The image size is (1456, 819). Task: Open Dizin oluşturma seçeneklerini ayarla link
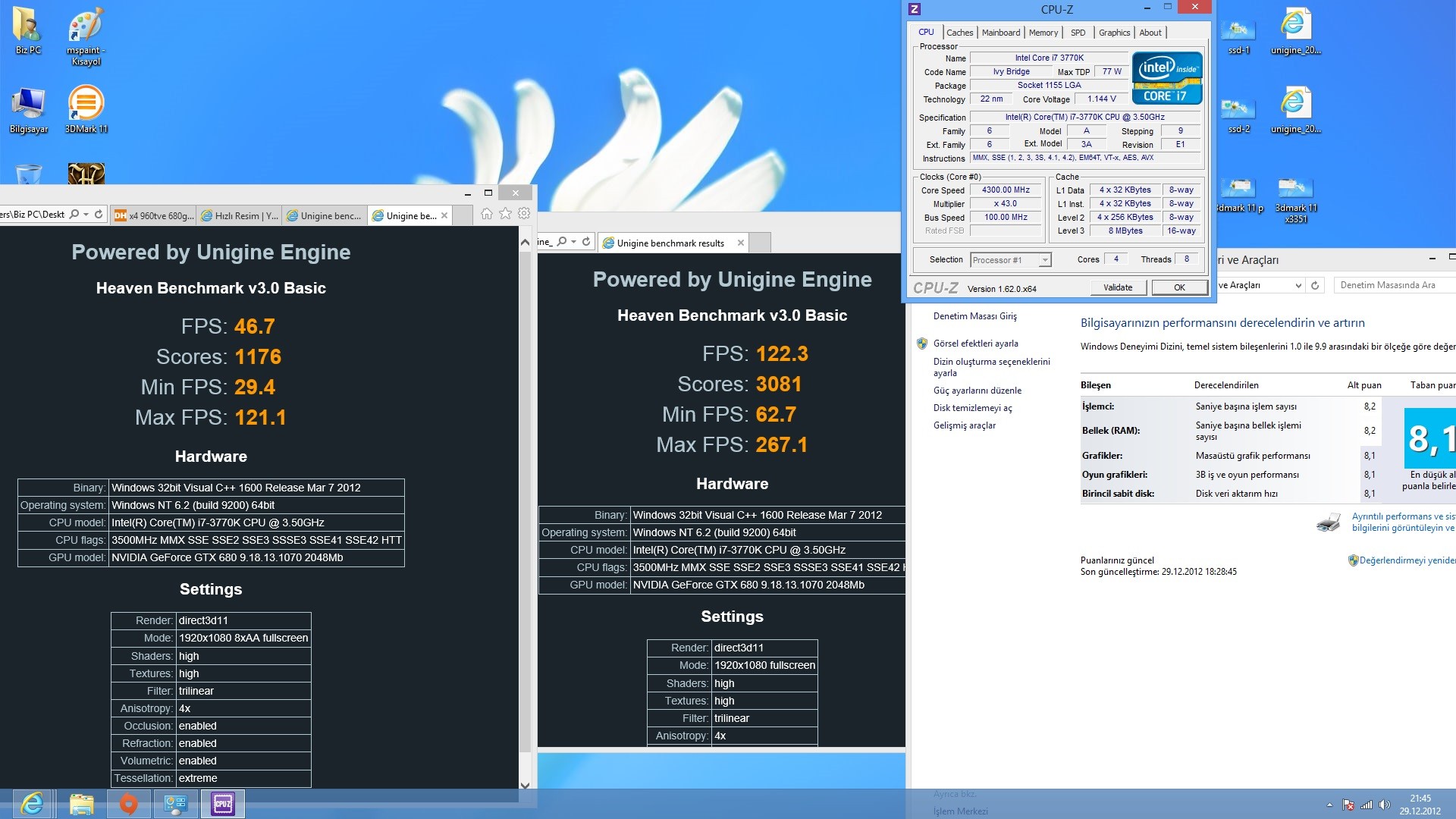pos(992,367)
